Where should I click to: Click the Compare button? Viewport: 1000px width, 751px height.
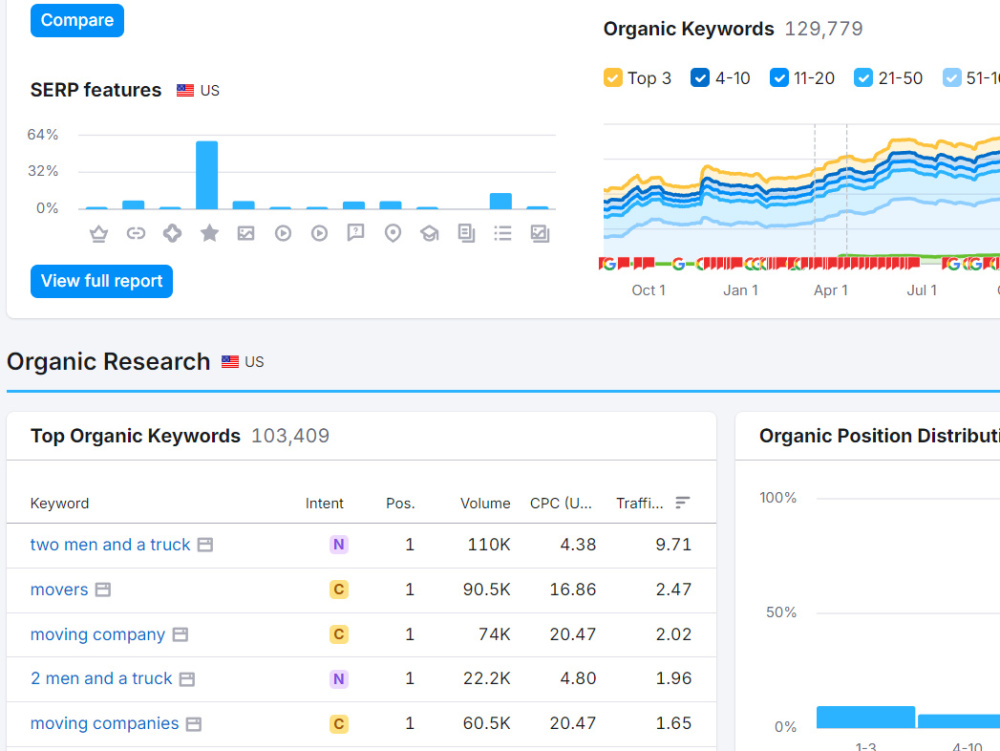(77, 20)
